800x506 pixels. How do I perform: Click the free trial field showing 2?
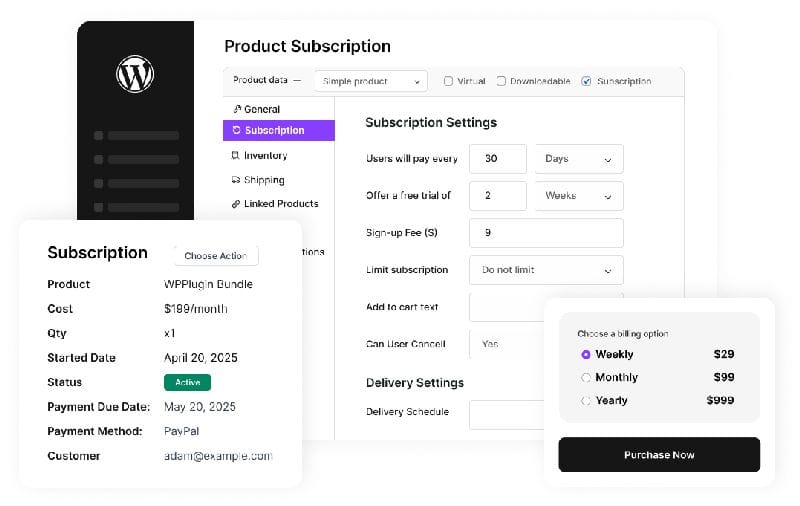[497, 196]
